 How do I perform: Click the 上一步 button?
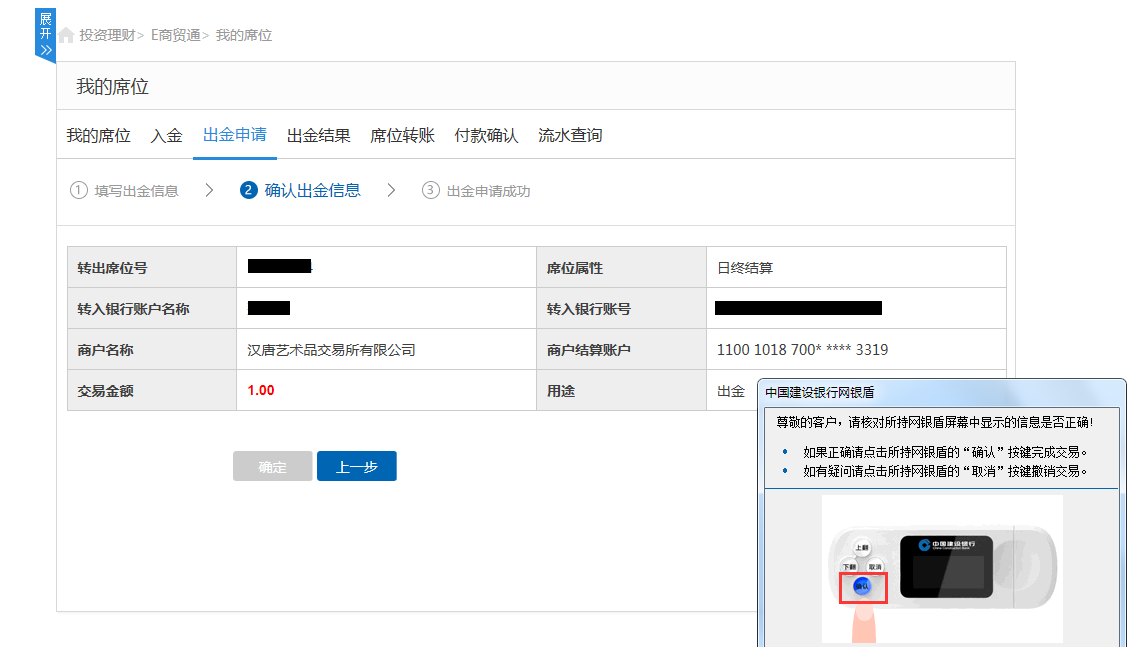357,466
